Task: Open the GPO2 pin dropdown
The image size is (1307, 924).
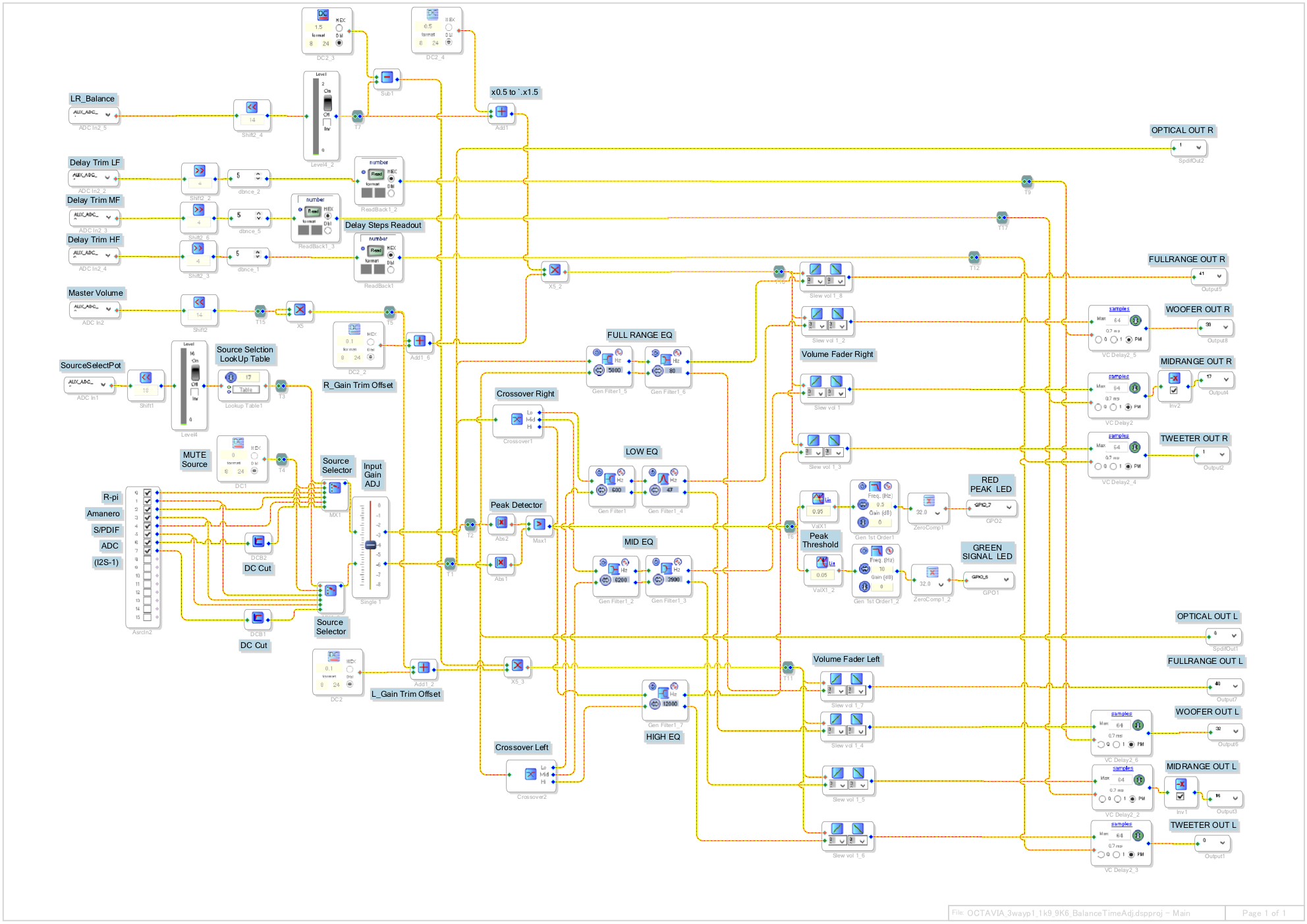Action: coord(1009,507)
